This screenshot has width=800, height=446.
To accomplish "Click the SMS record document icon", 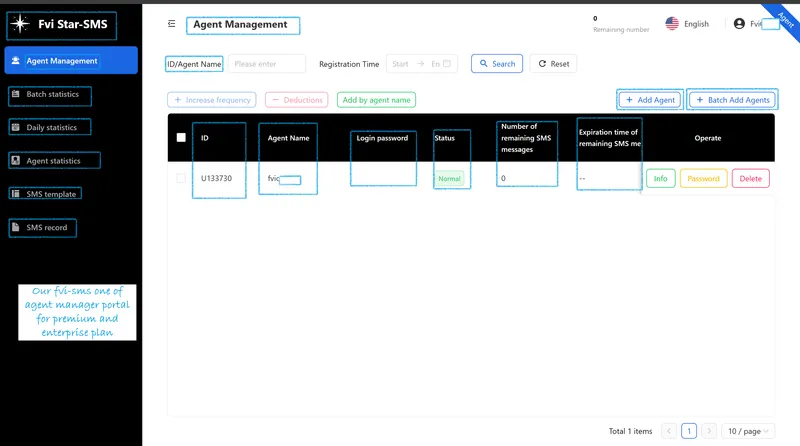I will coord(16,227).
